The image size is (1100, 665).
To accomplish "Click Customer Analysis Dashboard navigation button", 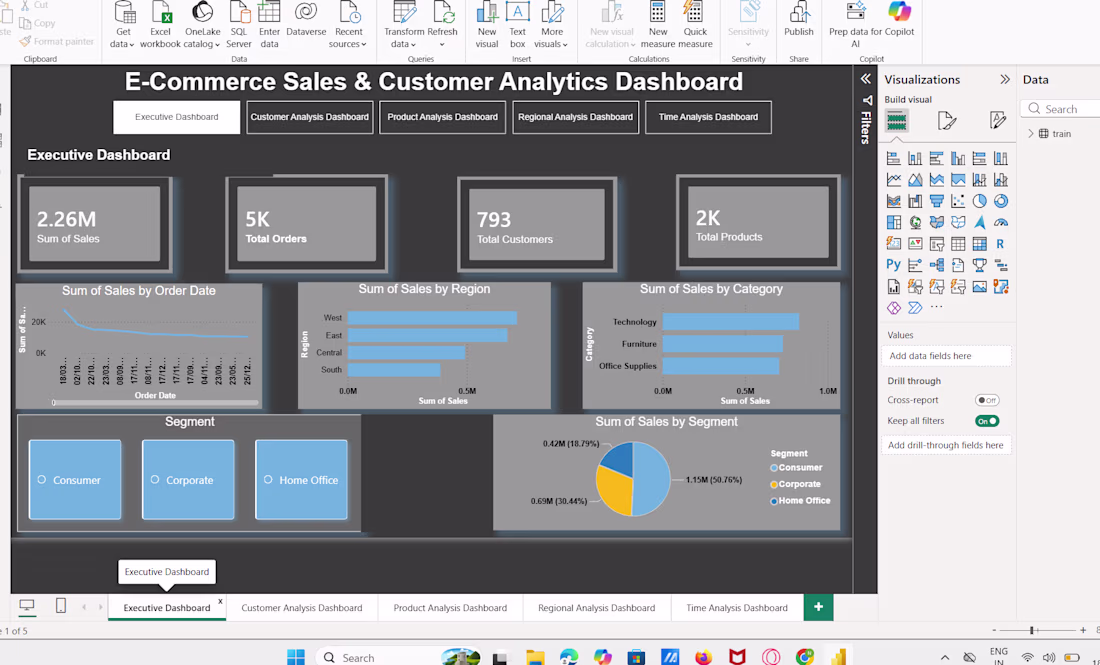I will pyautogui.click(x=309, y=117).
